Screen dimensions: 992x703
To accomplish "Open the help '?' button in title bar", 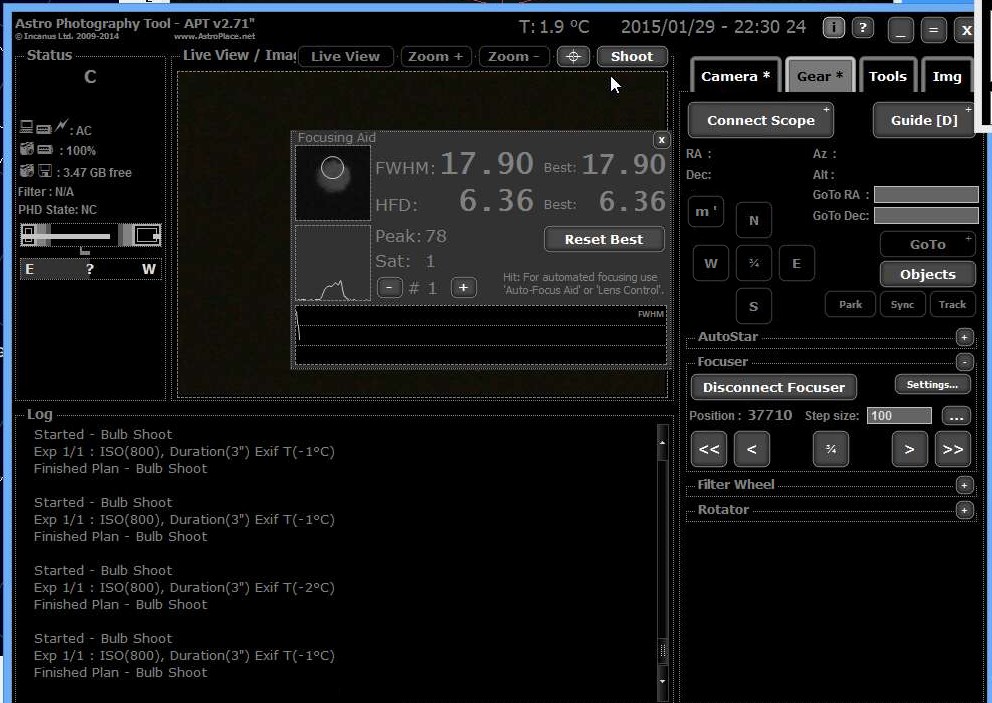I will tap(862, 28).
